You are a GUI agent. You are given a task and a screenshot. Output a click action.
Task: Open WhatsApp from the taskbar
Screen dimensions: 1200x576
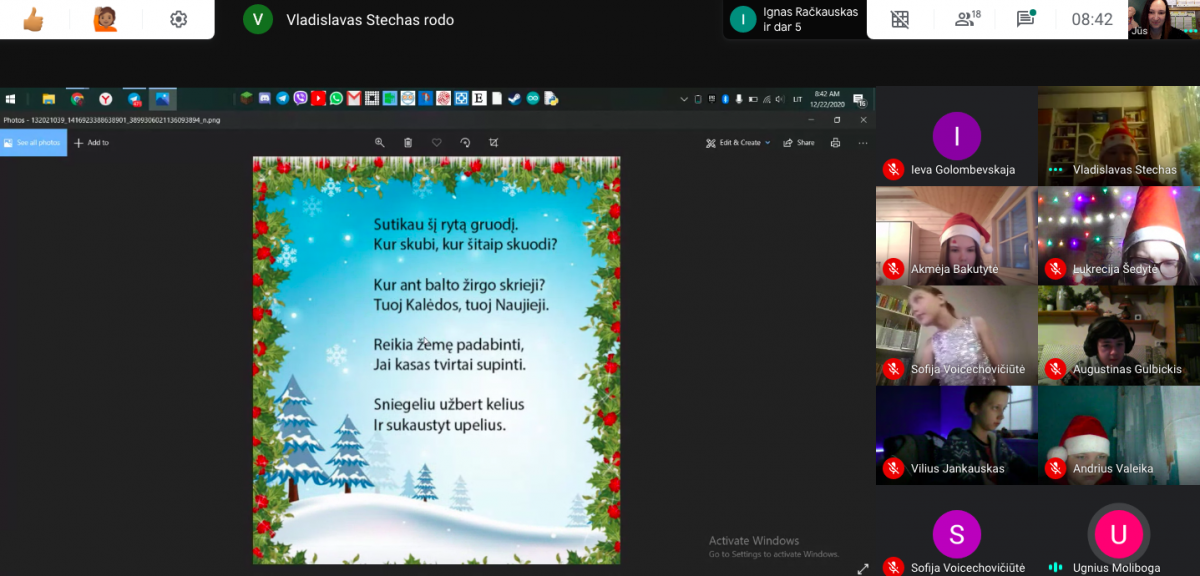point(336,99)
